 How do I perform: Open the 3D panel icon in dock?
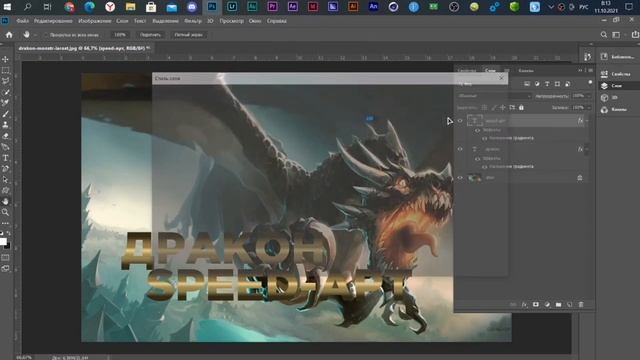pyautogui.click(x=604, y=98)
